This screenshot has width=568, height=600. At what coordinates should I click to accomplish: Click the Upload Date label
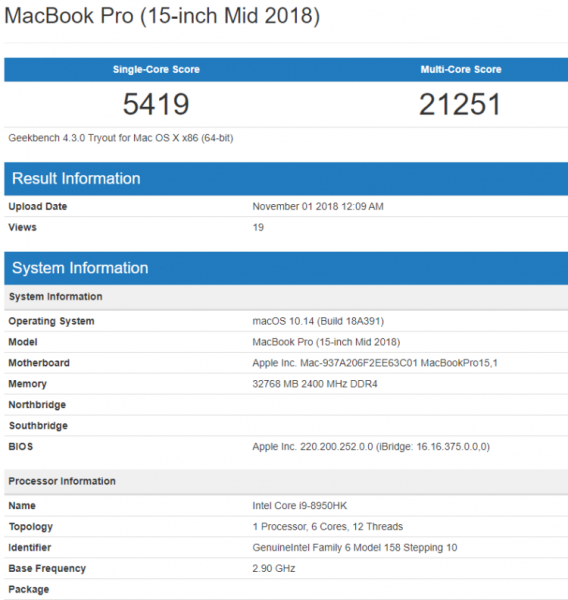38,206
